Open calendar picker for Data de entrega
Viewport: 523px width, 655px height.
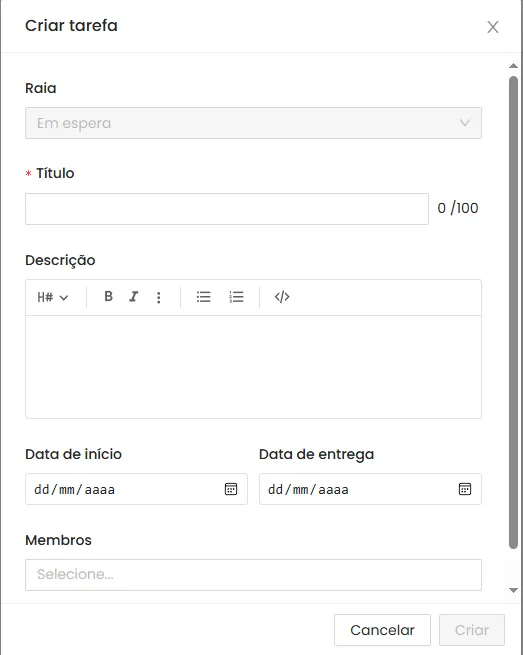(465, 489)
